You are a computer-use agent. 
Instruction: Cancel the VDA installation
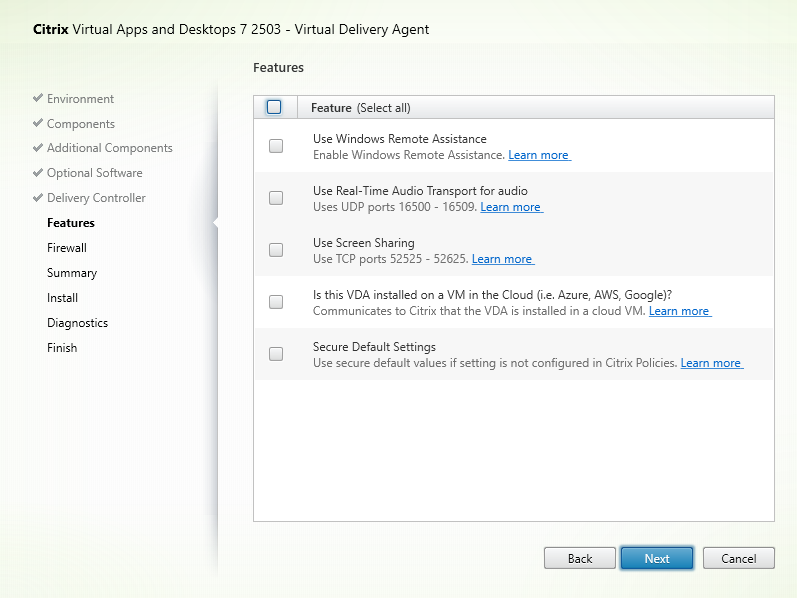tap(738, 559)
